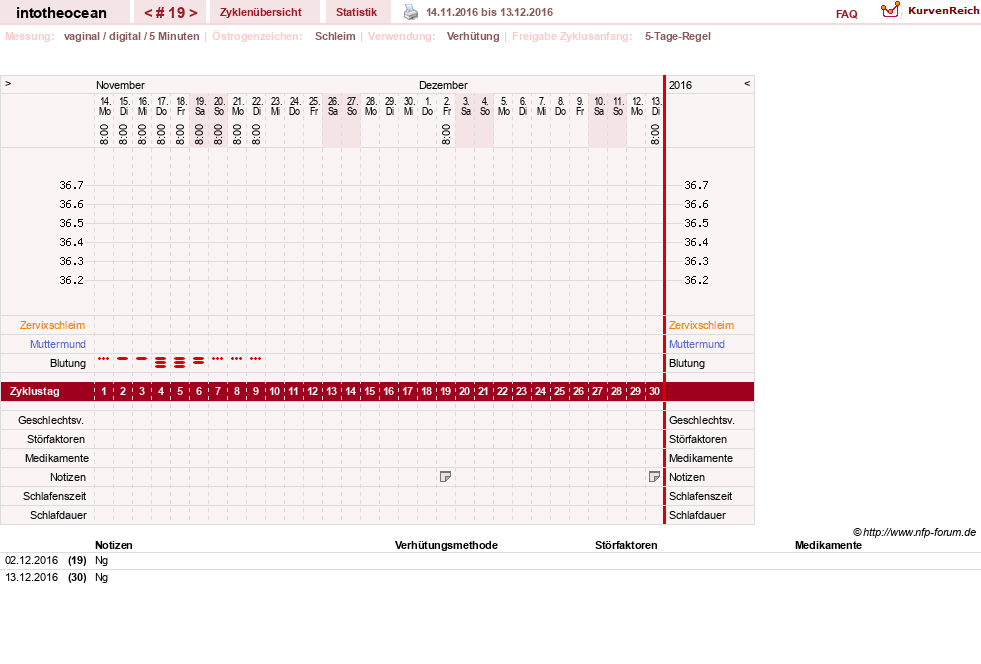The image size is (981, 664).
Task: Click the spotting marker on cycle day 8
Action: click(x=236, y=359)
